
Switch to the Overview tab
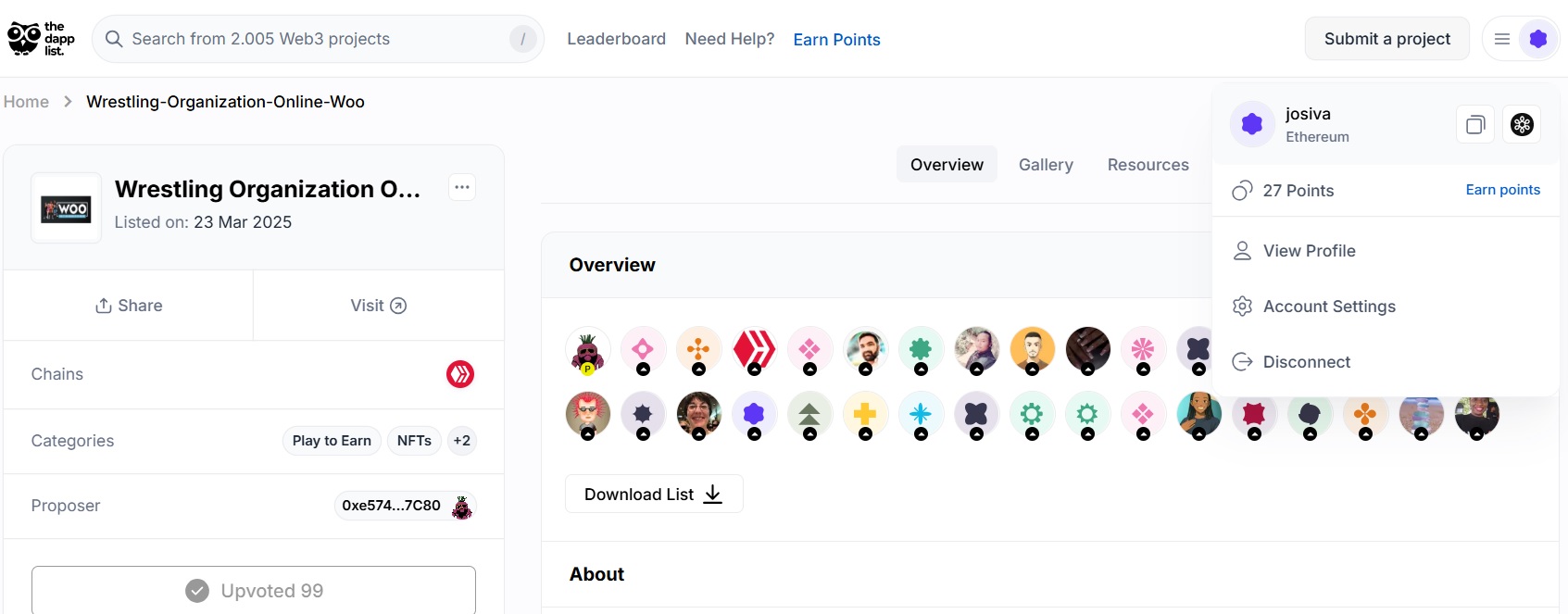click(947, 164)
